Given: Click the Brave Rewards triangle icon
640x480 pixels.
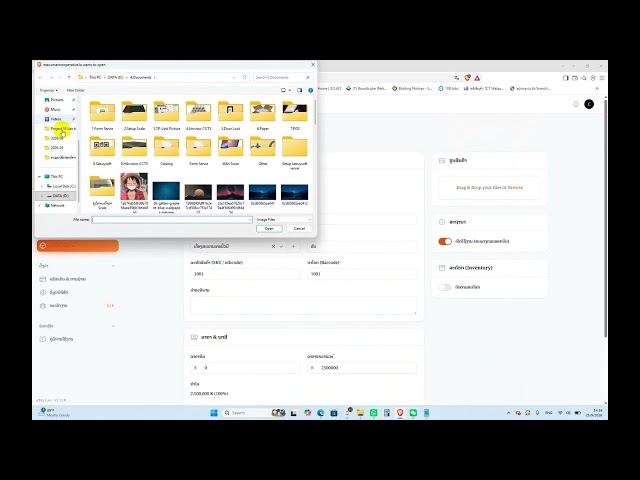Looking at the screenshot, I should [477, 78].
